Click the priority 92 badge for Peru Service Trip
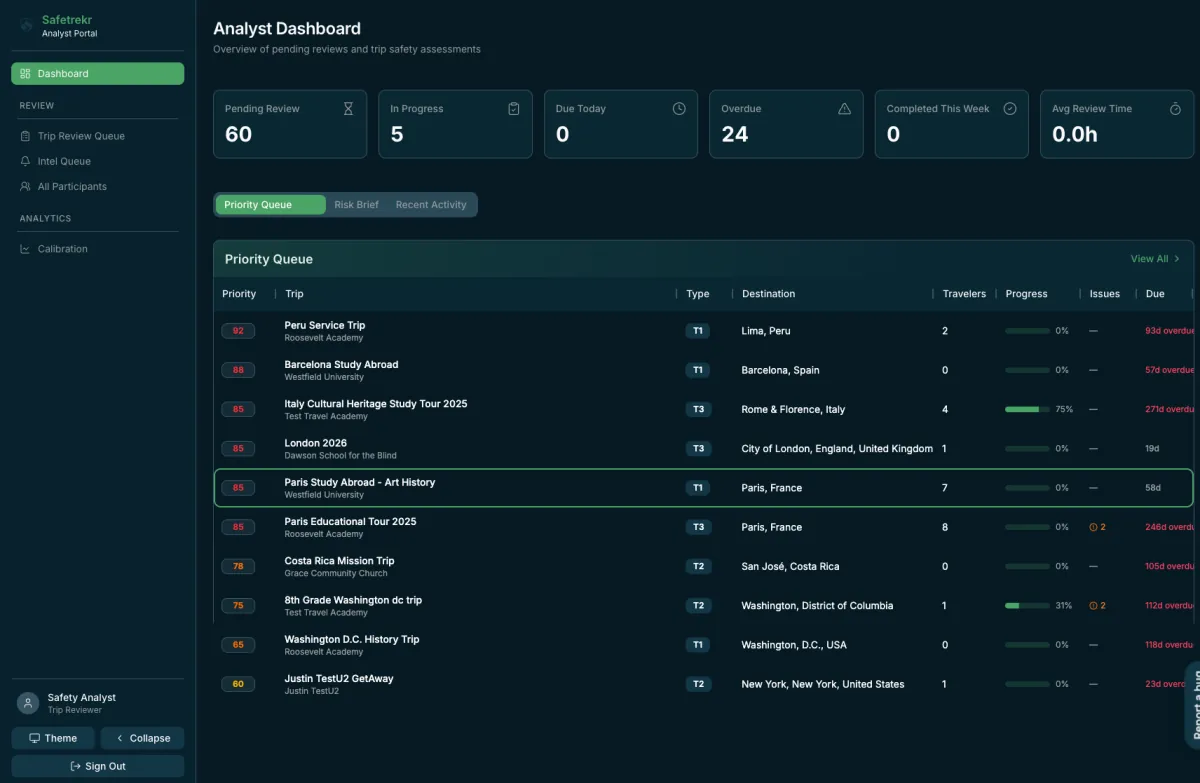Image resolution: width=1200 pixels, height=783 pixels. [x=238, y=331]
